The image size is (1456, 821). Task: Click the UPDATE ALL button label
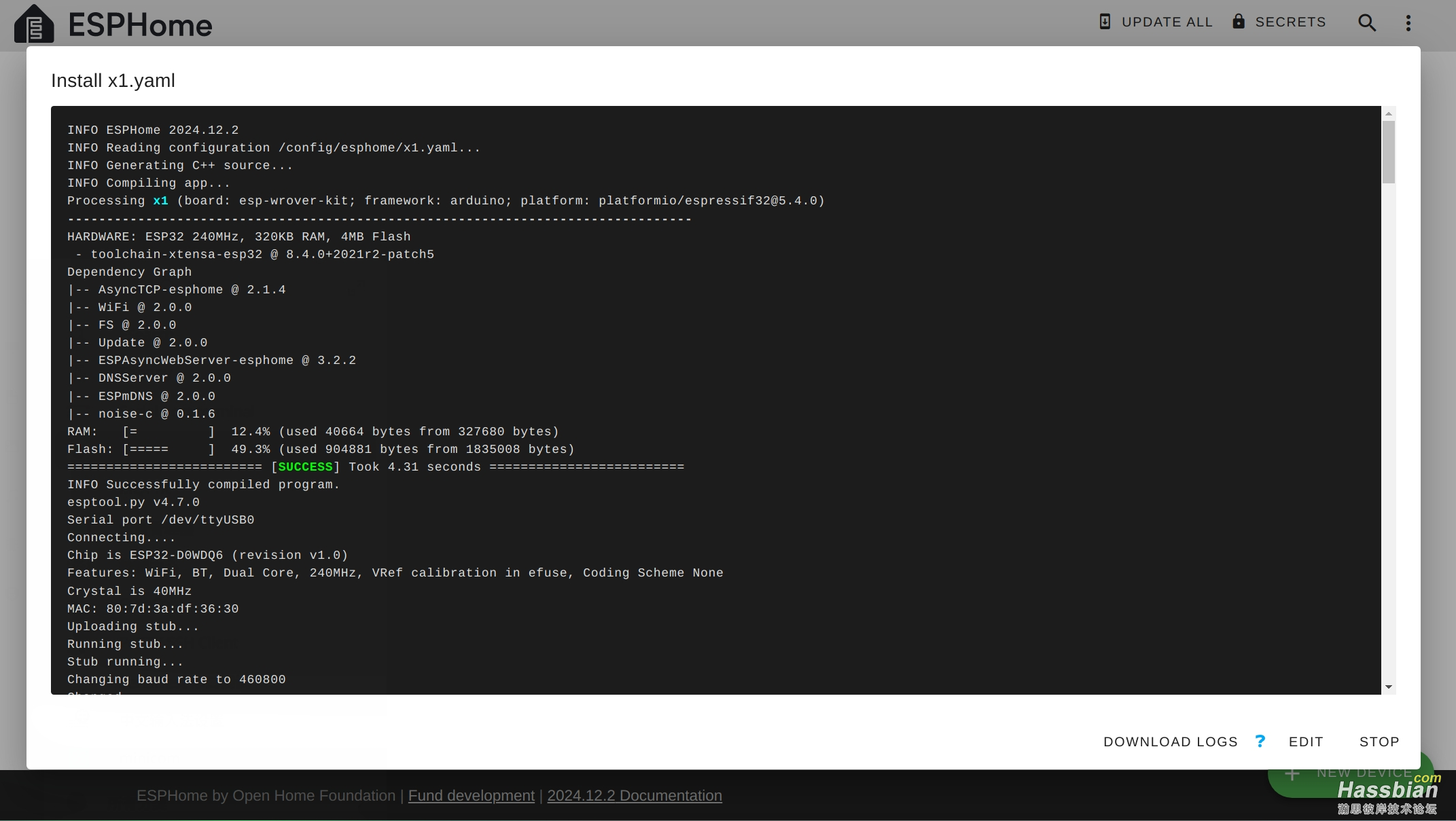tap(1167, 22)
